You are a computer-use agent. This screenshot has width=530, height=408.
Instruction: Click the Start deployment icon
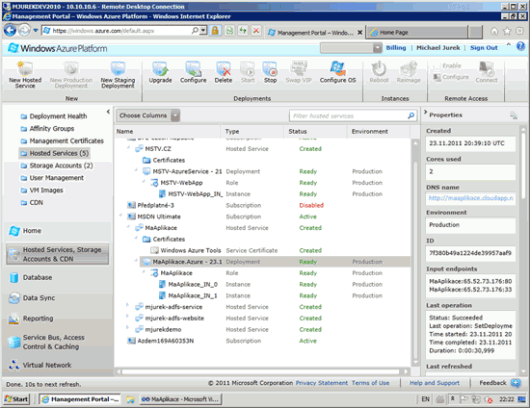tap(247, 69)
